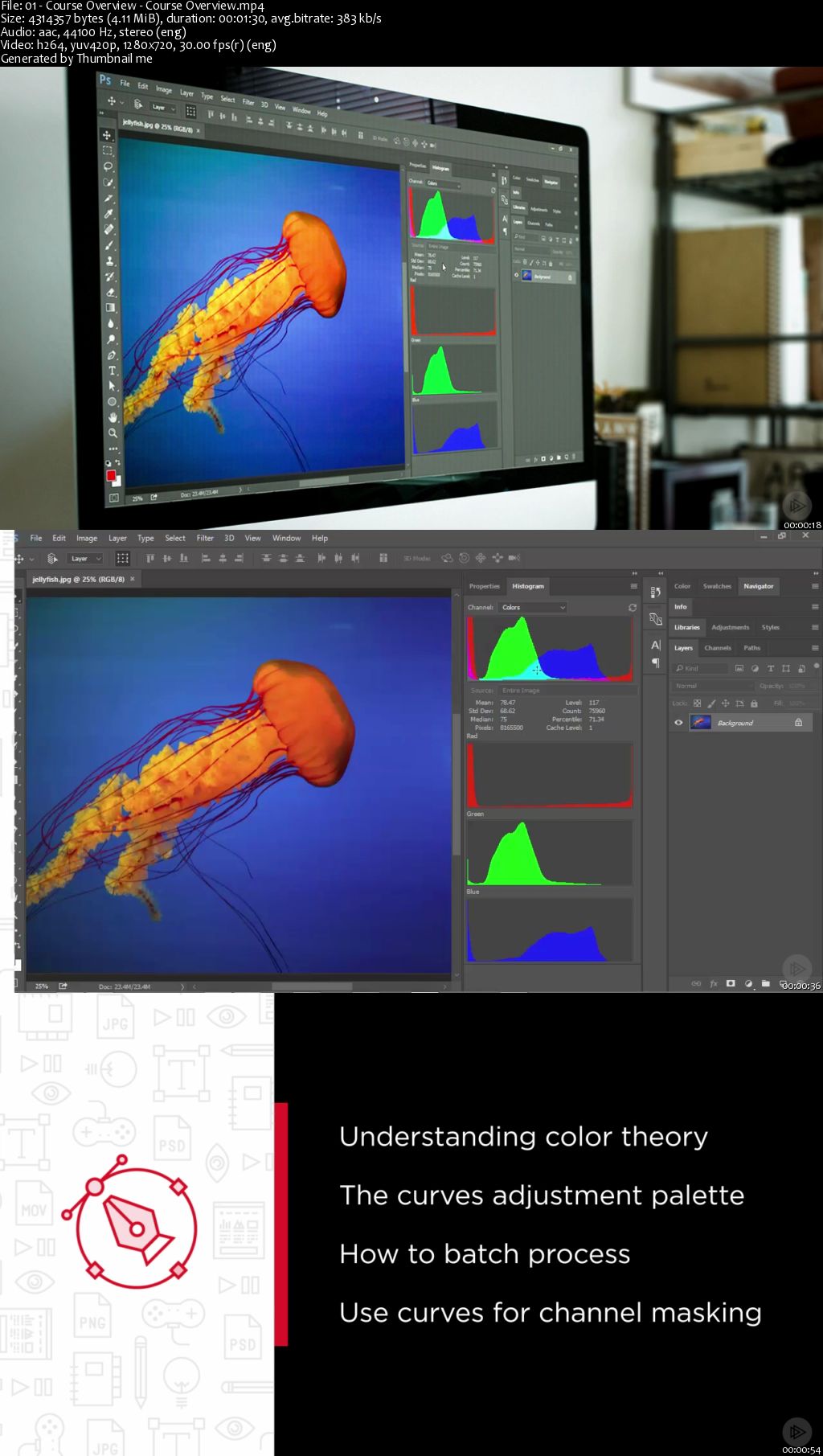Click Align Left Edges icon
This screenshot has width=823, height=1456.
coord(206,558)
